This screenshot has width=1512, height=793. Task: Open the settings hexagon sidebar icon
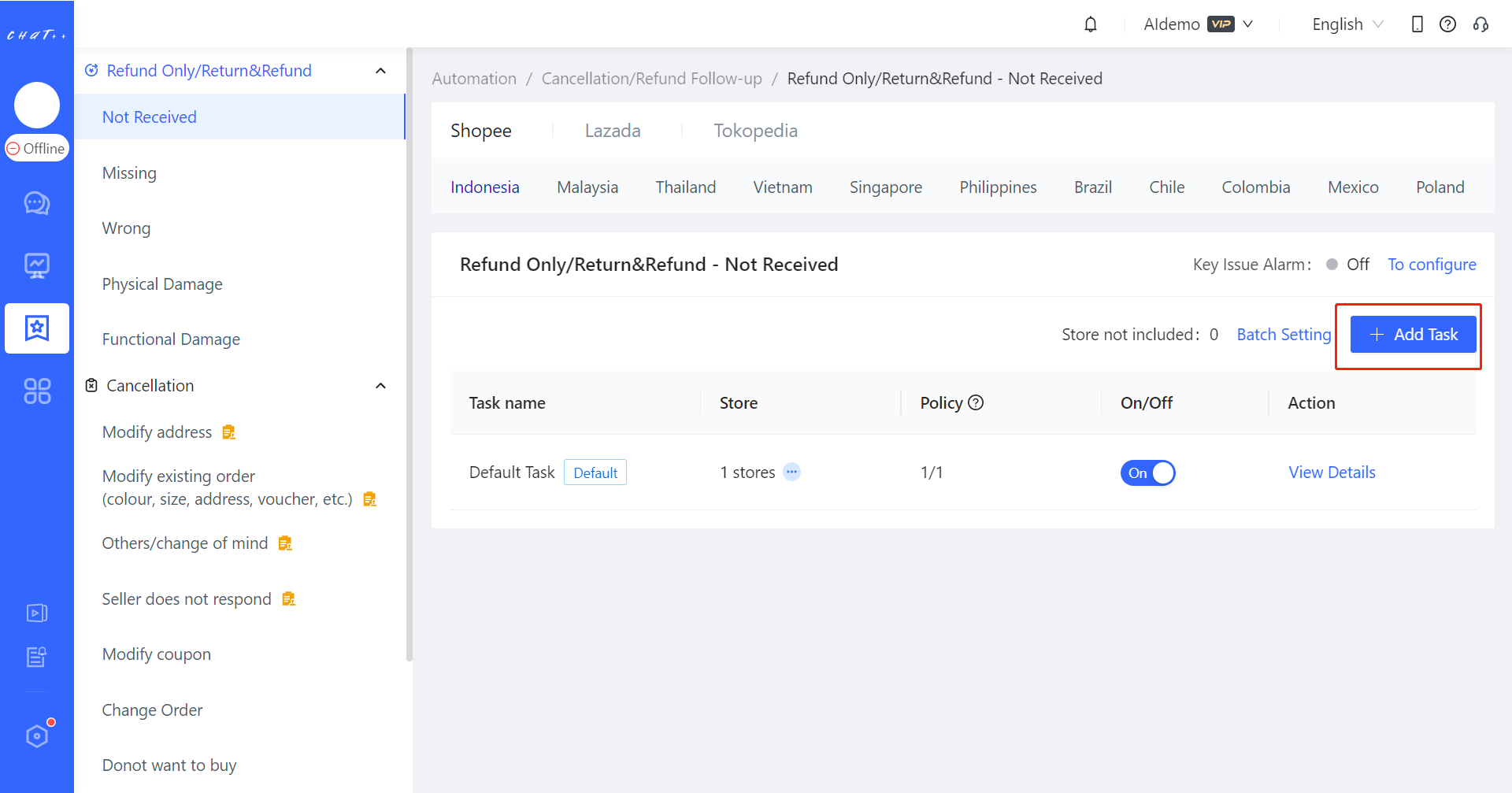(37, 736)
